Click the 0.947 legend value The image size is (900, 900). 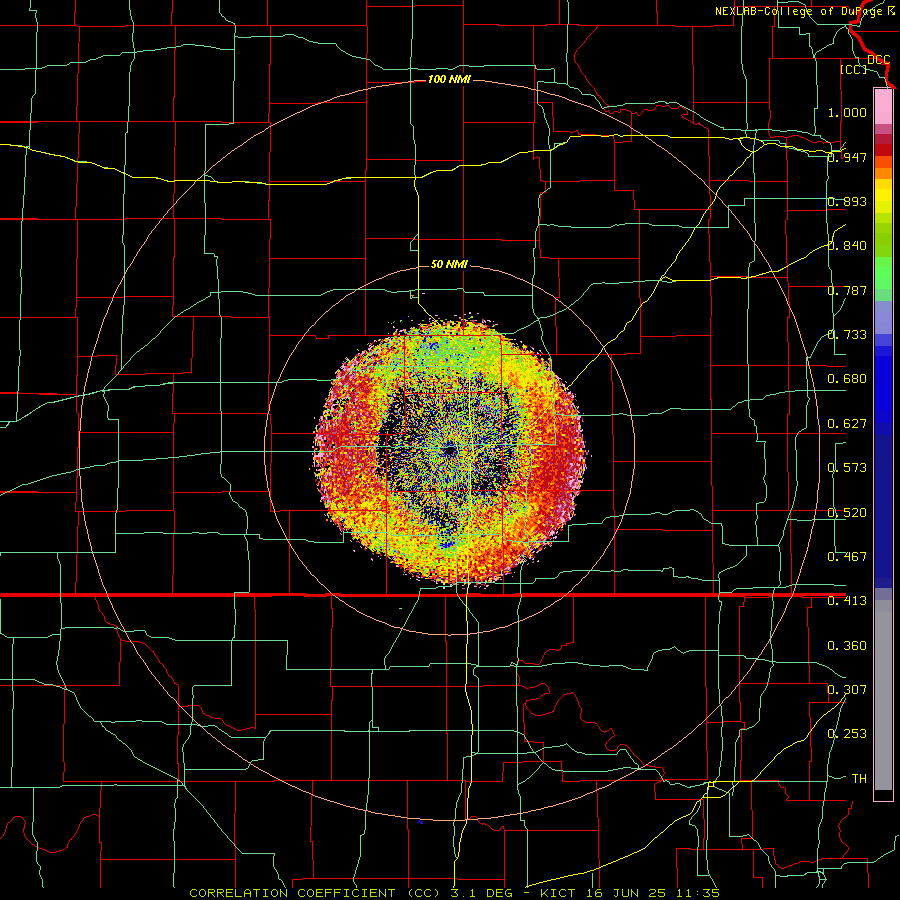847,157
